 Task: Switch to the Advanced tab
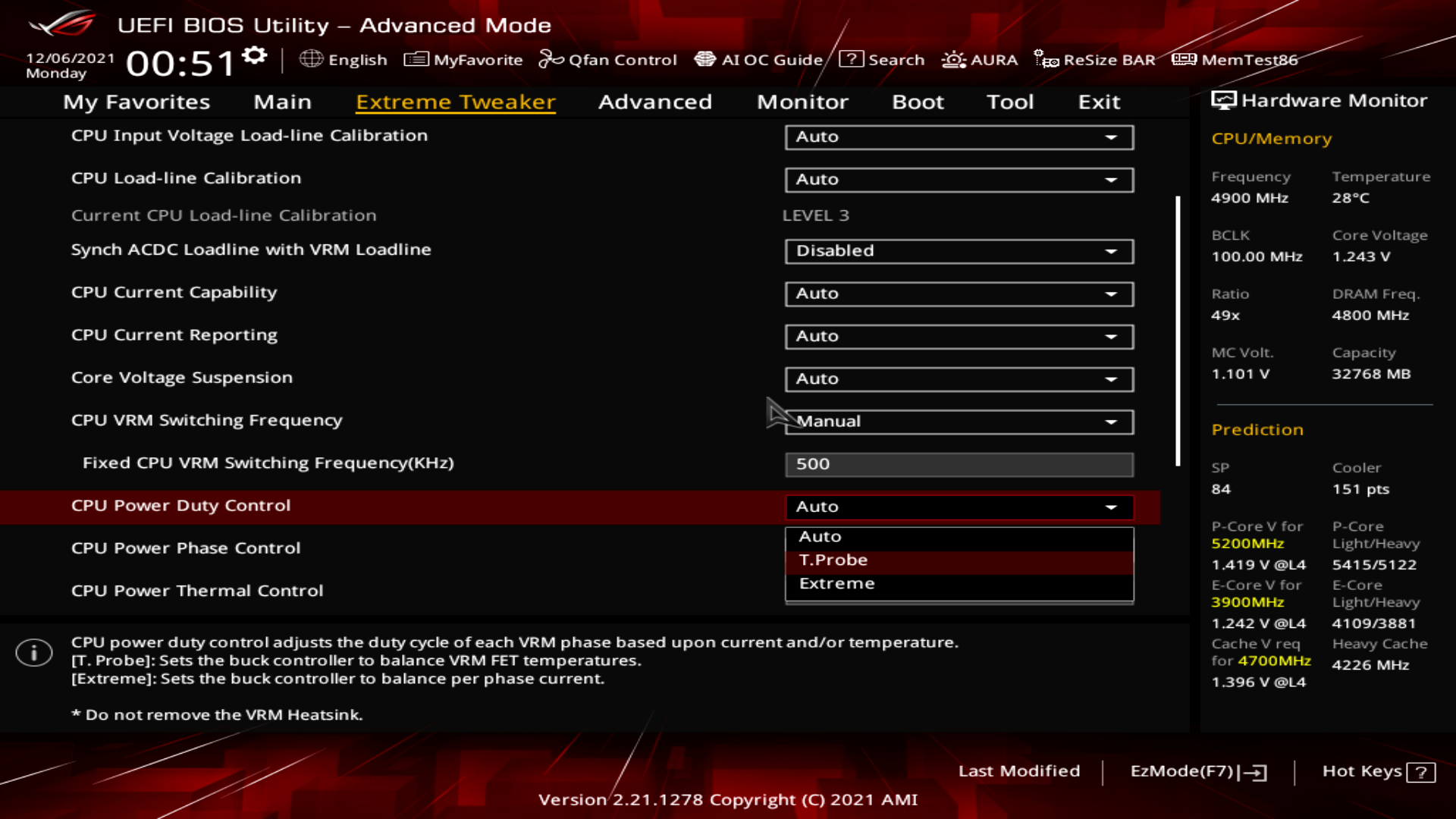point(654,102)
